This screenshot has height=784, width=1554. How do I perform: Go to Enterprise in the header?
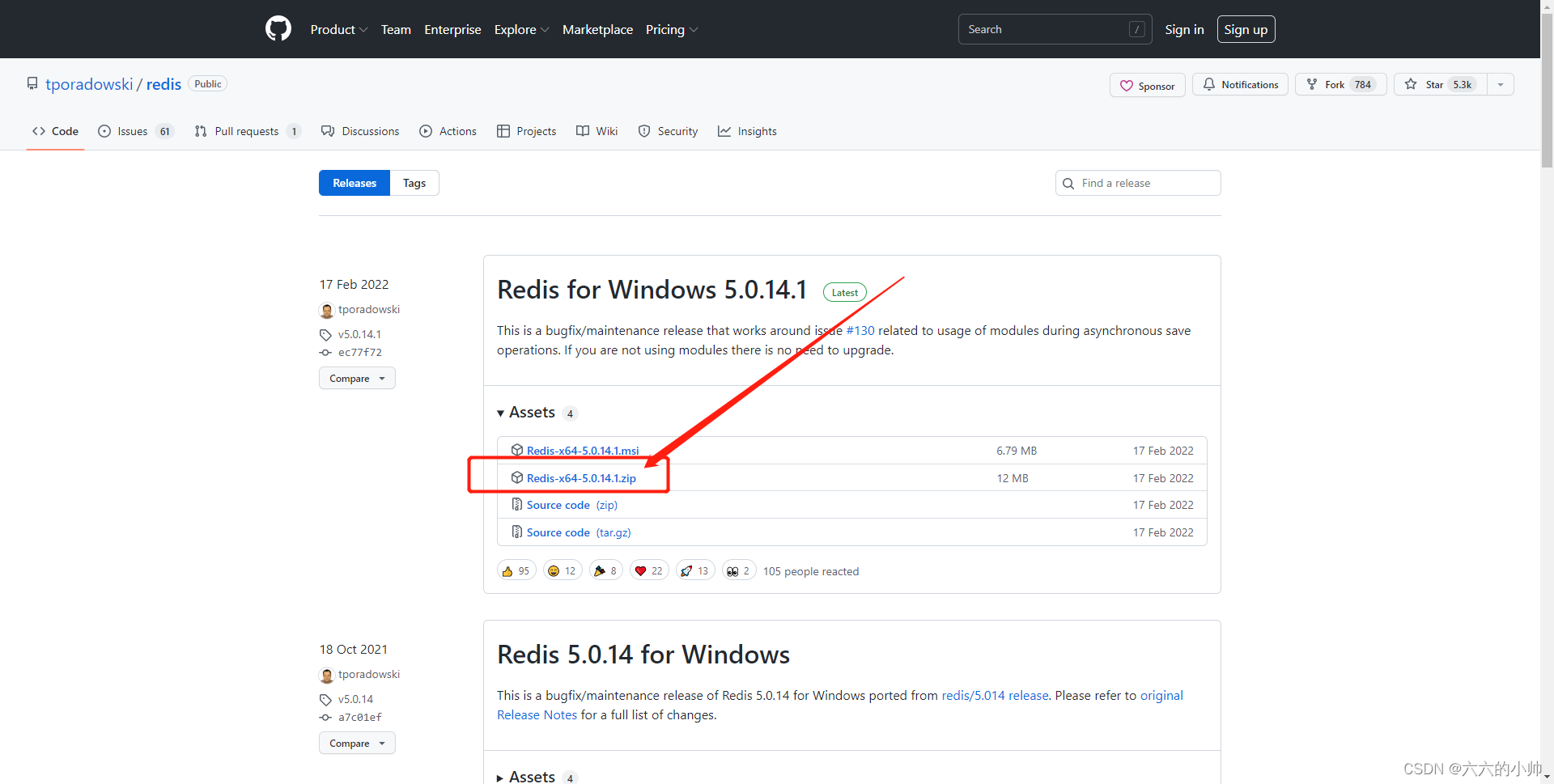[x=452, y=29]
